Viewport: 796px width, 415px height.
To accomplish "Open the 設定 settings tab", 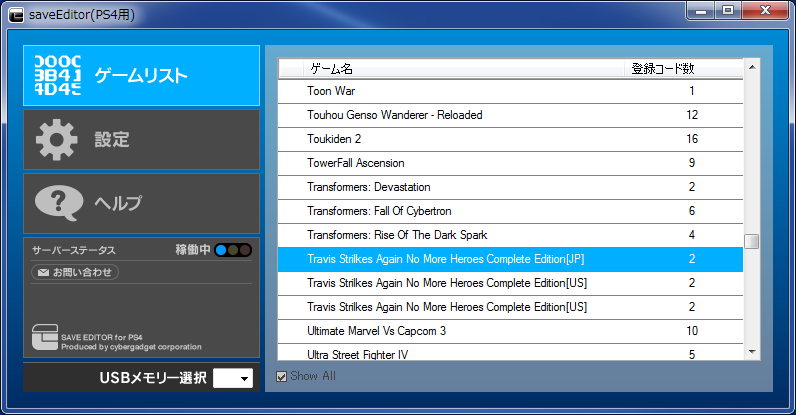I will pyautogui.click(x=141, y=140).
